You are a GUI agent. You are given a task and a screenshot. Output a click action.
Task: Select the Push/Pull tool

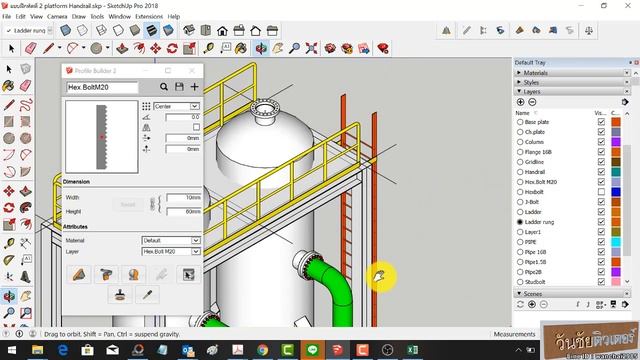(x=122, y=49)
